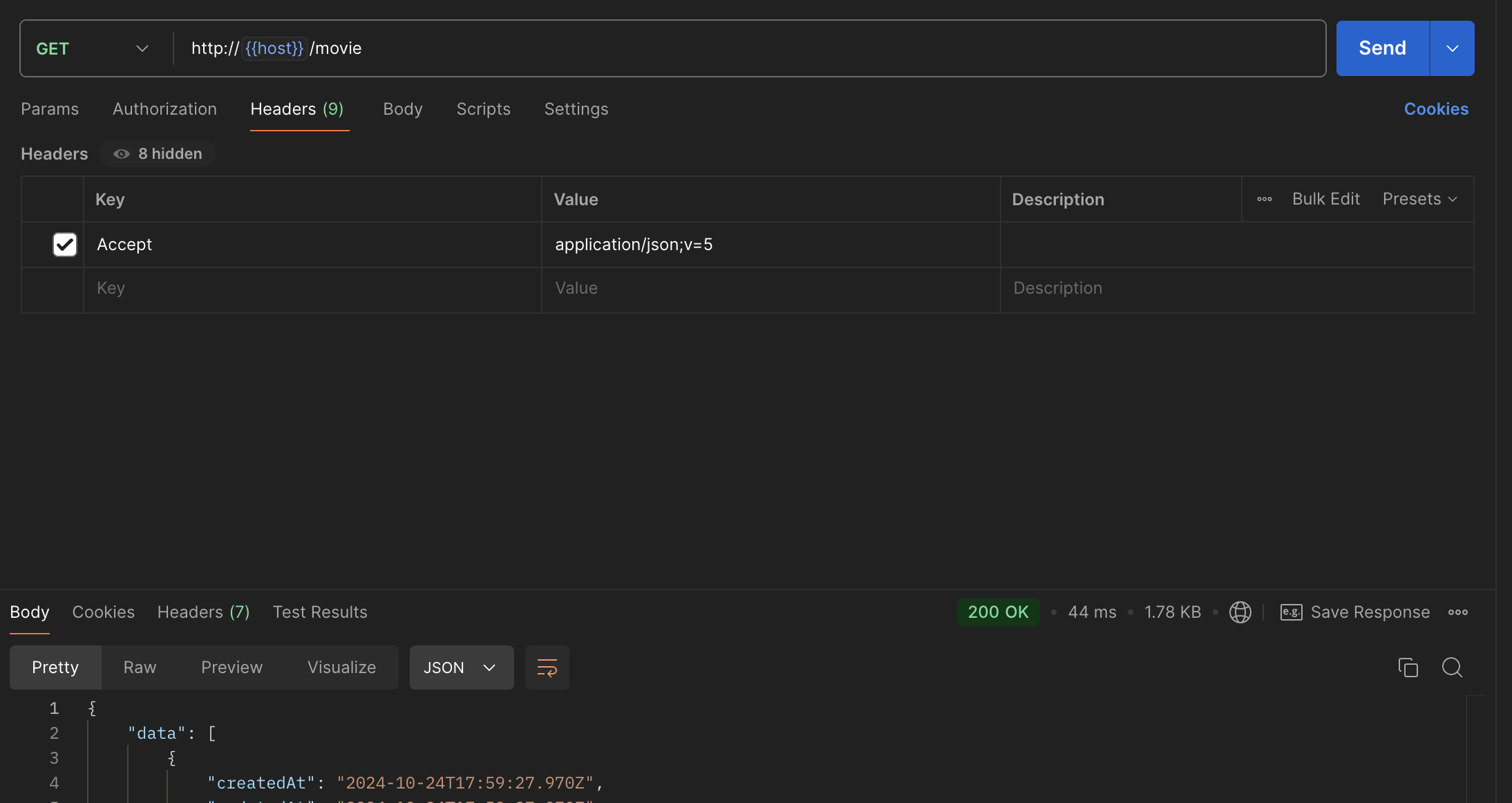Open the Cookies link
The width and height of the screenshot is (1512, 803).
click(x=1436, y=109)
